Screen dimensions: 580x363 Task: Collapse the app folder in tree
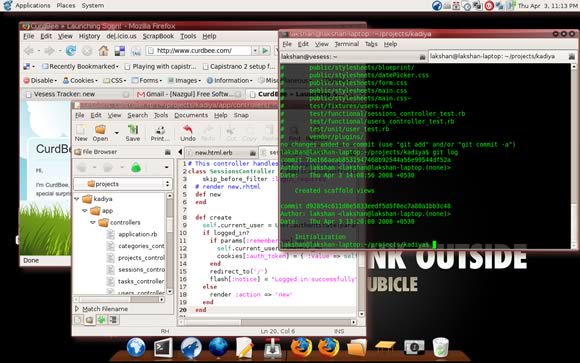(85, 211)
